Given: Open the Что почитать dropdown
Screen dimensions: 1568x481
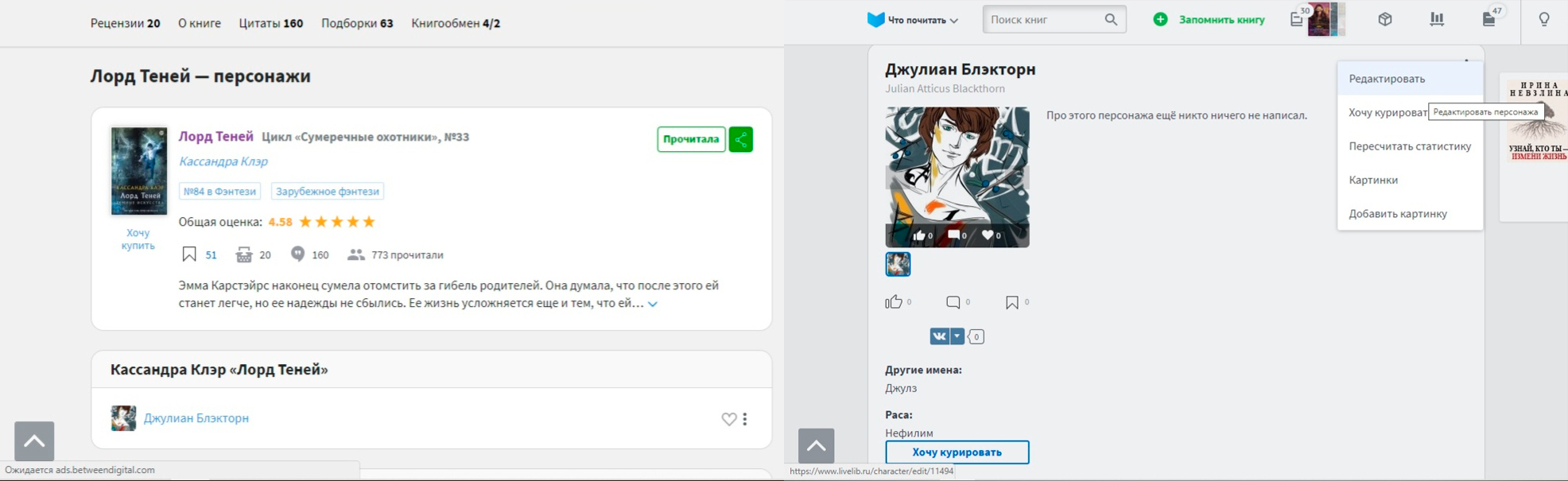Looking at the screenshot, I should 922,20.
